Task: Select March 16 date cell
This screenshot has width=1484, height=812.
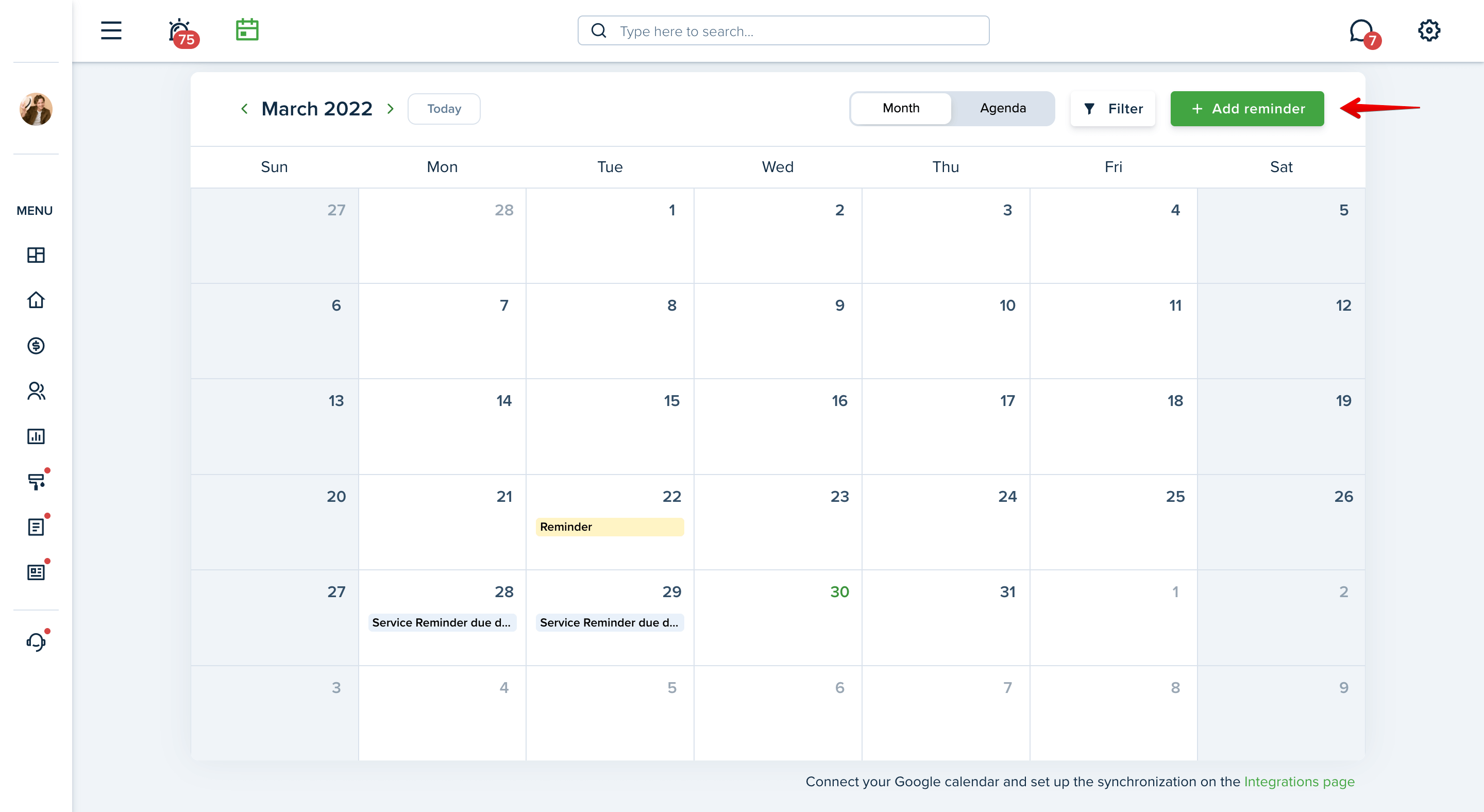Action: 778,427
